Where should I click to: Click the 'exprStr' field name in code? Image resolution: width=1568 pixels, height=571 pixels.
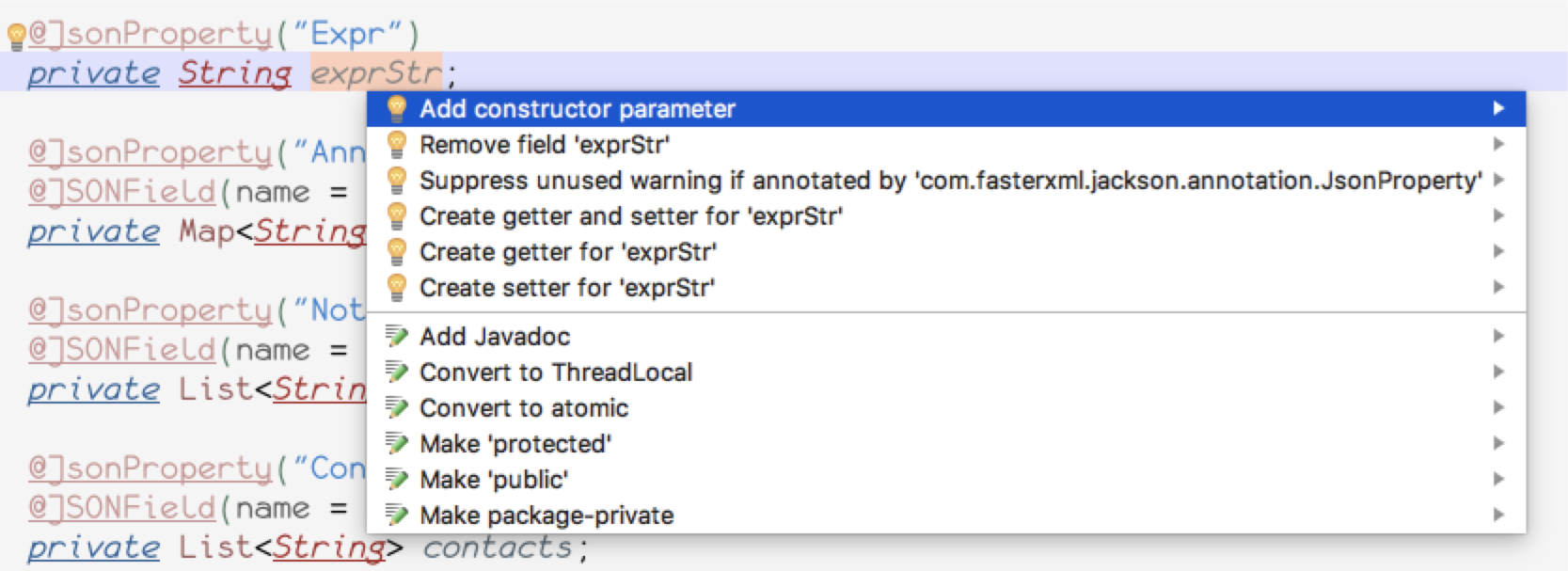(x=375, y=73)
